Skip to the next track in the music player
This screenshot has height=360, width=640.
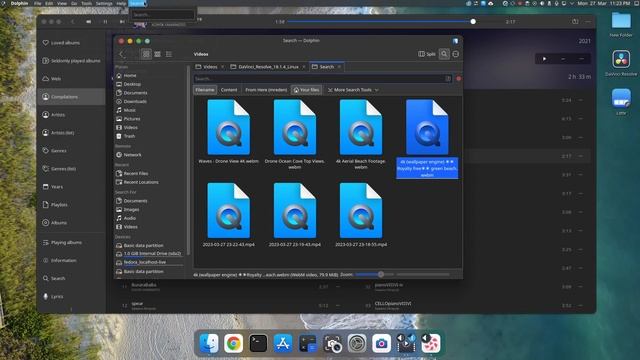pos(122,22)
